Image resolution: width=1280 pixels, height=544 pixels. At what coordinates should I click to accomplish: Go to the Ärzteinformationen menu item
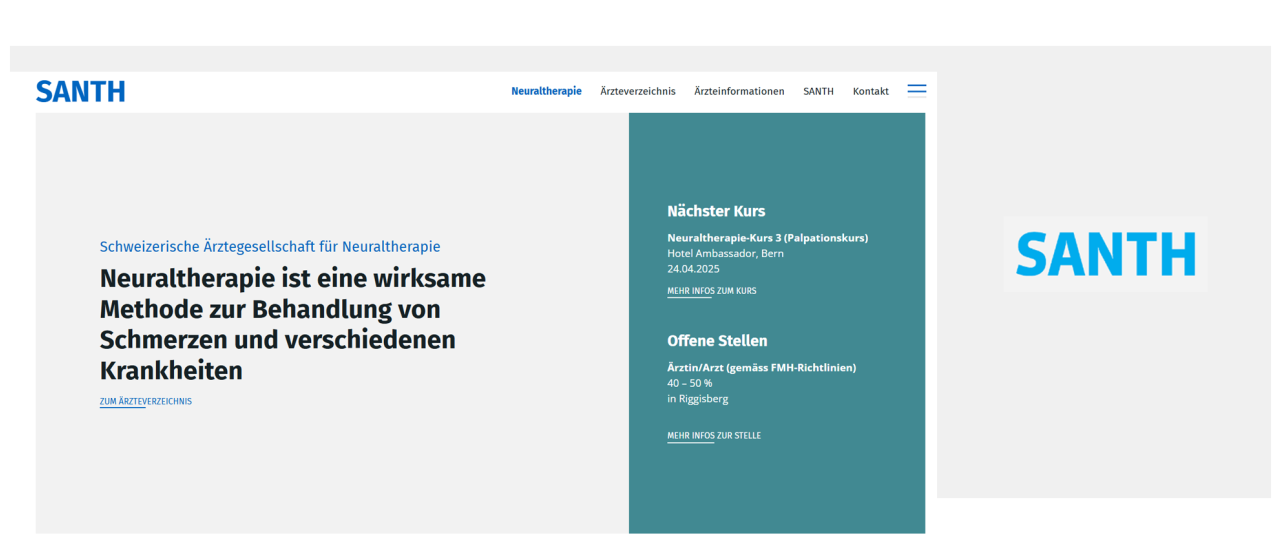pyautogui.click(x=739, y=91)
